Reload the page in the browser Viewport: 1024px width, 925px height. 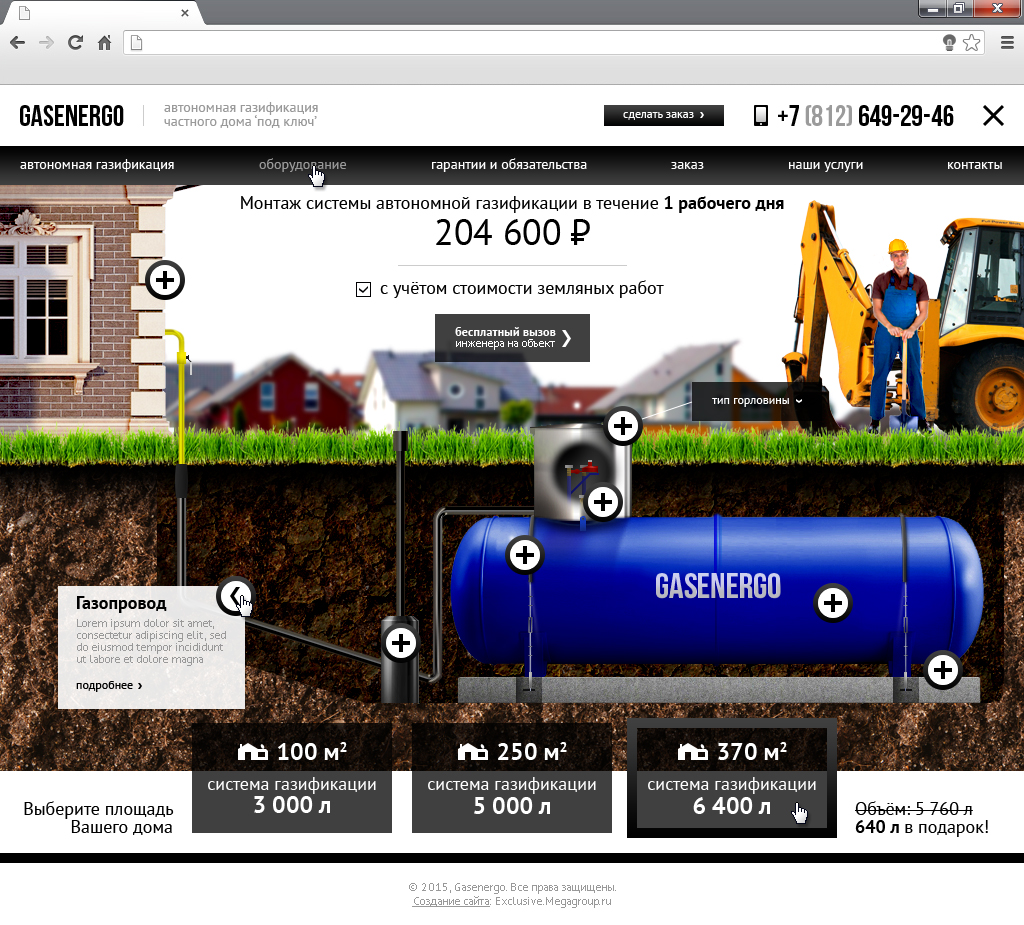[75, 43]
